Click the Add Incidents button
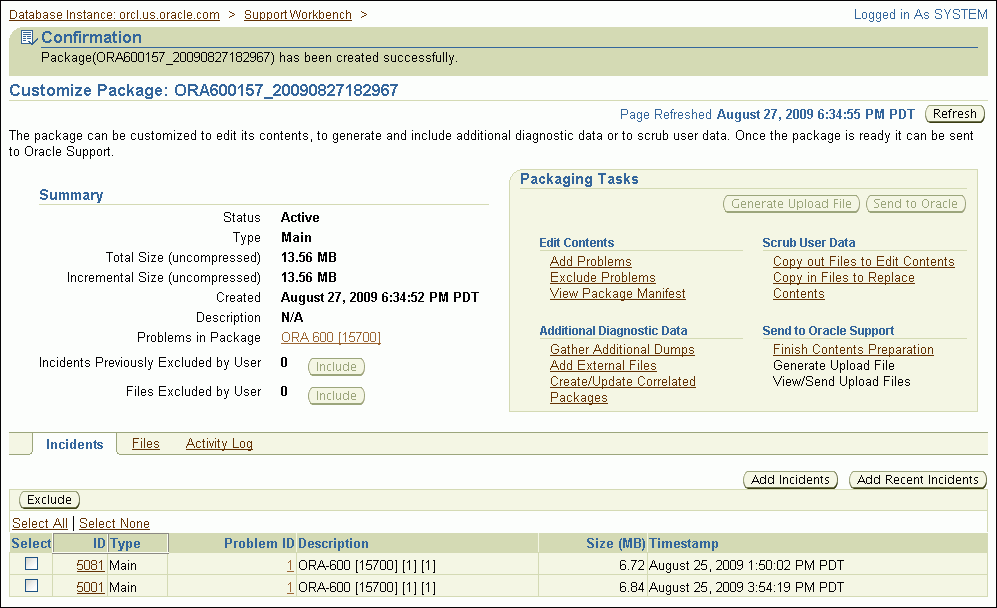Image resolution: width=997 pixels, height=608 pixels. pyautogui.click(x=790, y=480)
